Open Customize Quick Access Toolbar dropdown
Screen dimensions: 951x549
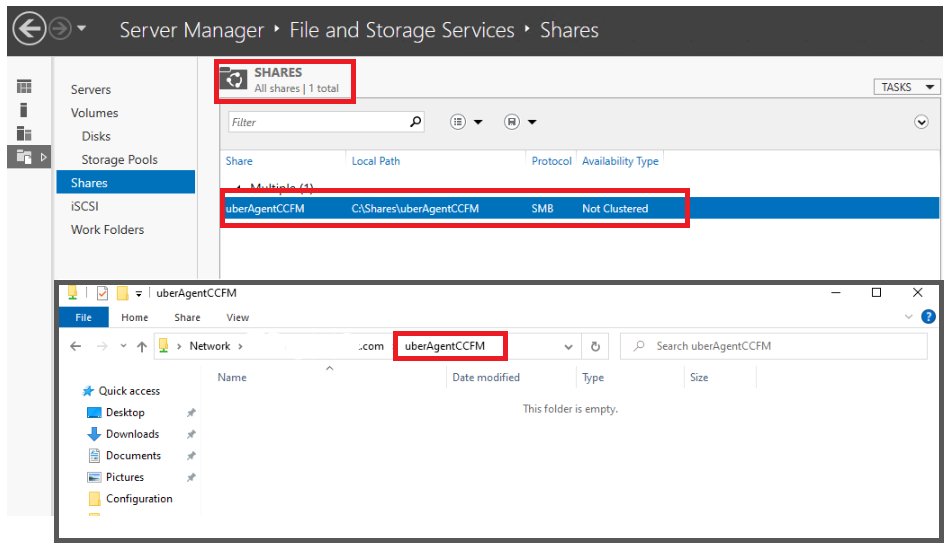138,294
